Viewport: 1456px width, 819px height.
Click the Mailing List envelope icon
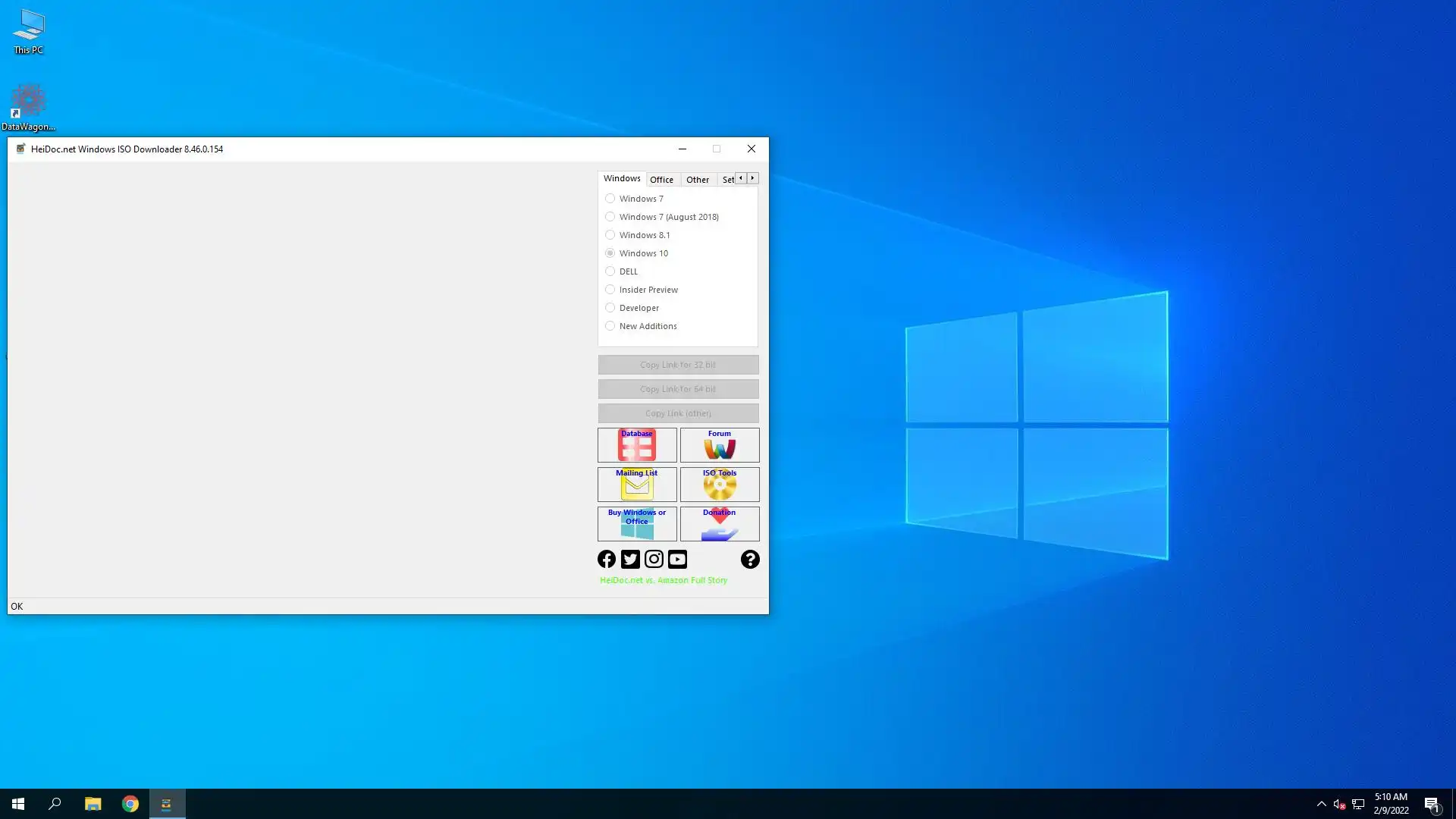coord(636,485)
